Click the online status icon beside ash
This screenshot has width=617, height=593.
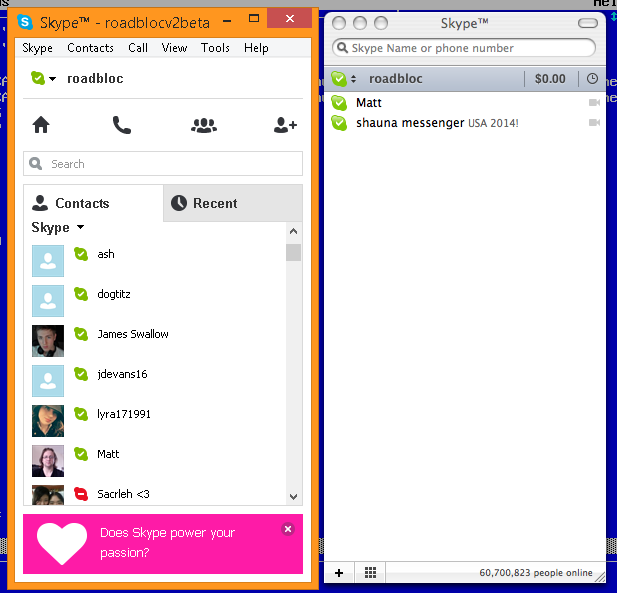pos(81,254)
